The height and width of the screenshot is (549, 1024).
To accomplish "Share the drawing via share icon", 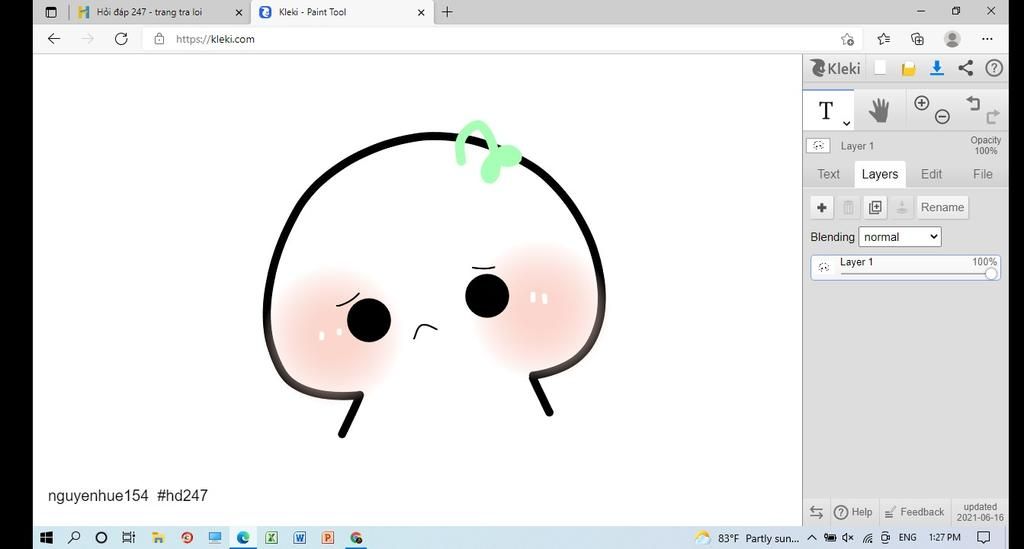I will point(966,68).
